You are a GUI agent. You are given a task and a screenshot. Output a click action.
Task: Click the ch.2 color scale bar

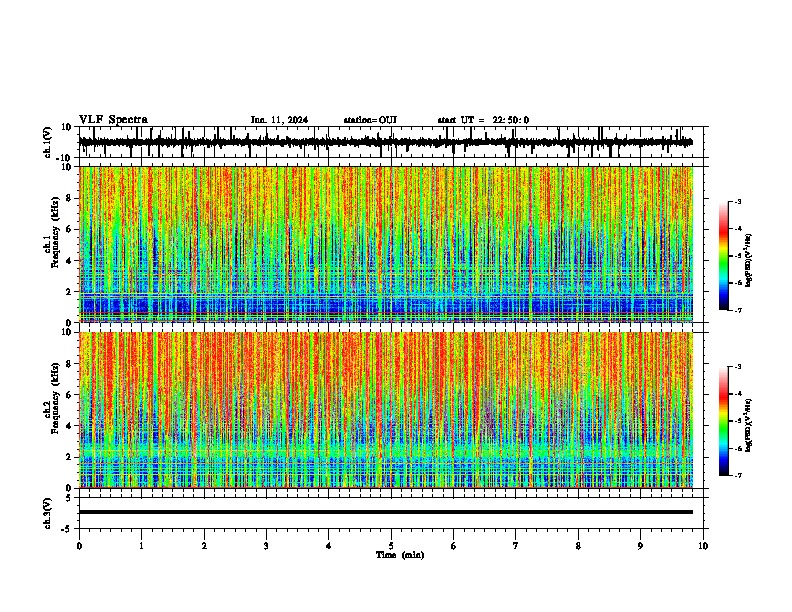[723, 421]
